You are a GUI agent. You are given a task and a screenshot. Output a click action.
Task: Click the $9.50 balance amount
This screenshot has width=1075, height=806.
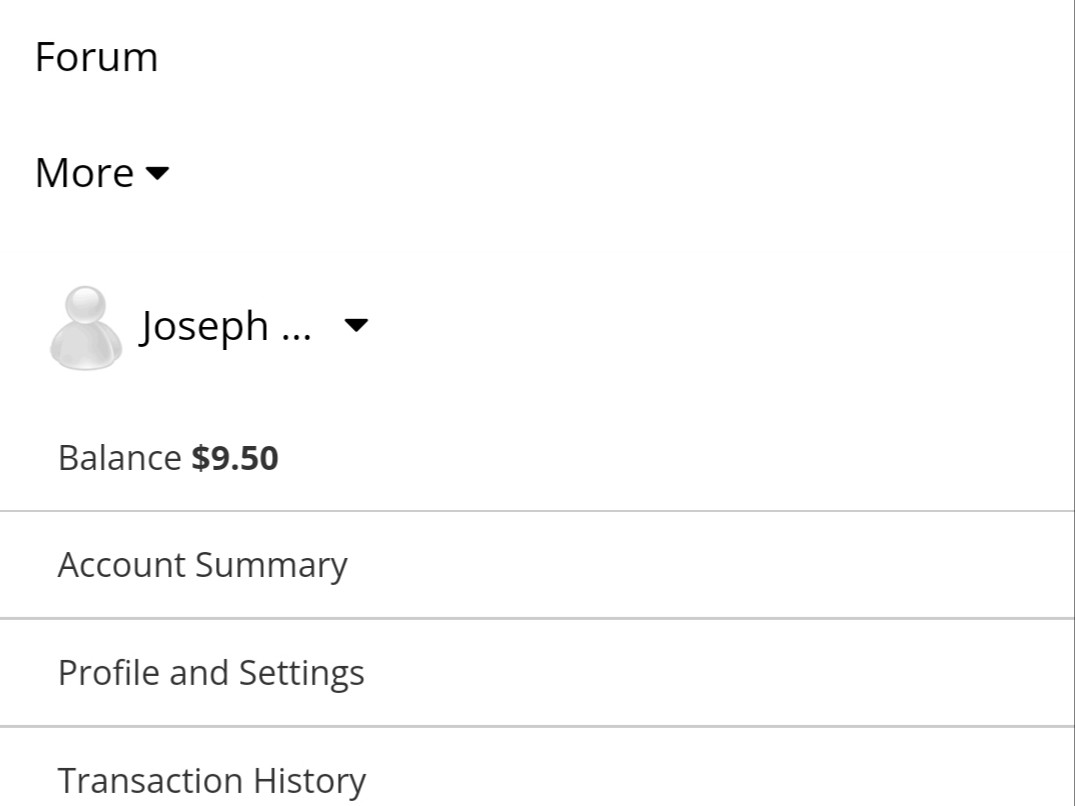(235, 458)
